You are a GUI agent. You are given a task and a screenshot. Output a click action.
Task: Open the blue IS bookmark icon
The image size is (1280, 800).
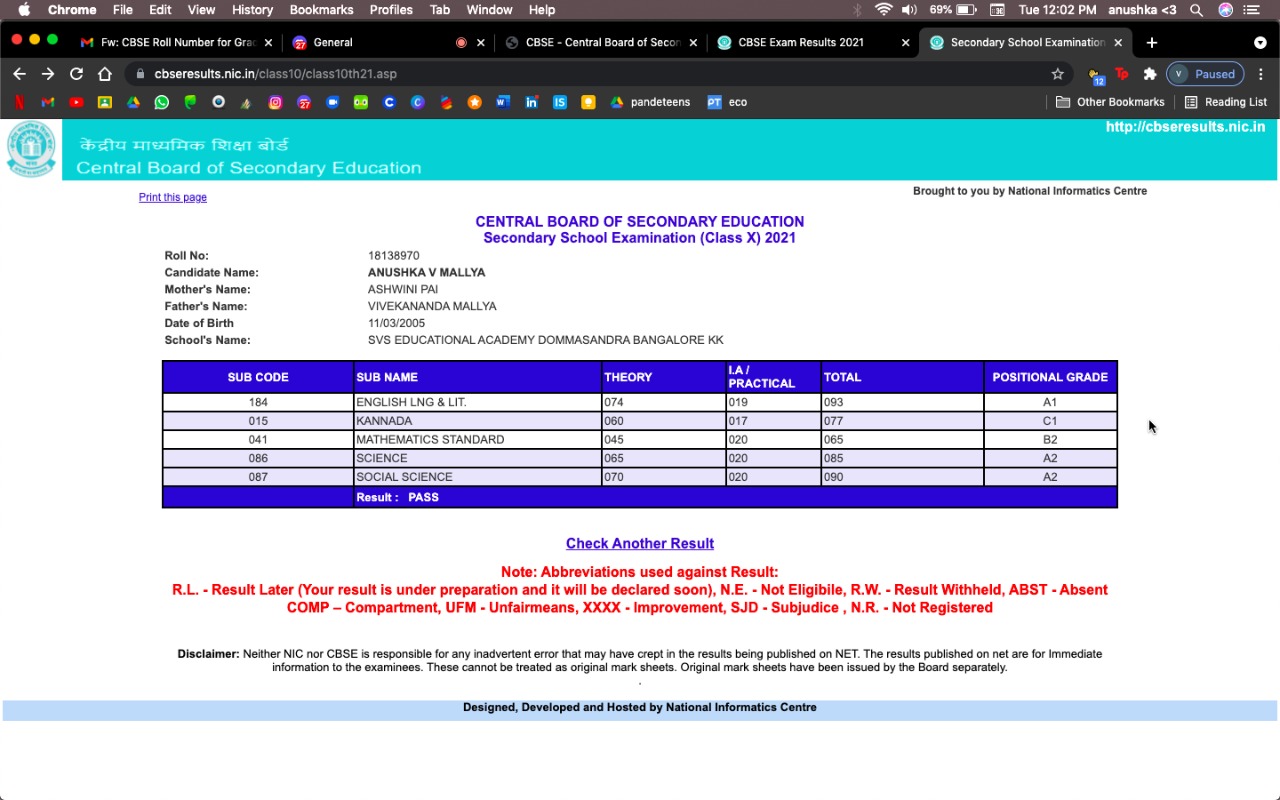560,102
